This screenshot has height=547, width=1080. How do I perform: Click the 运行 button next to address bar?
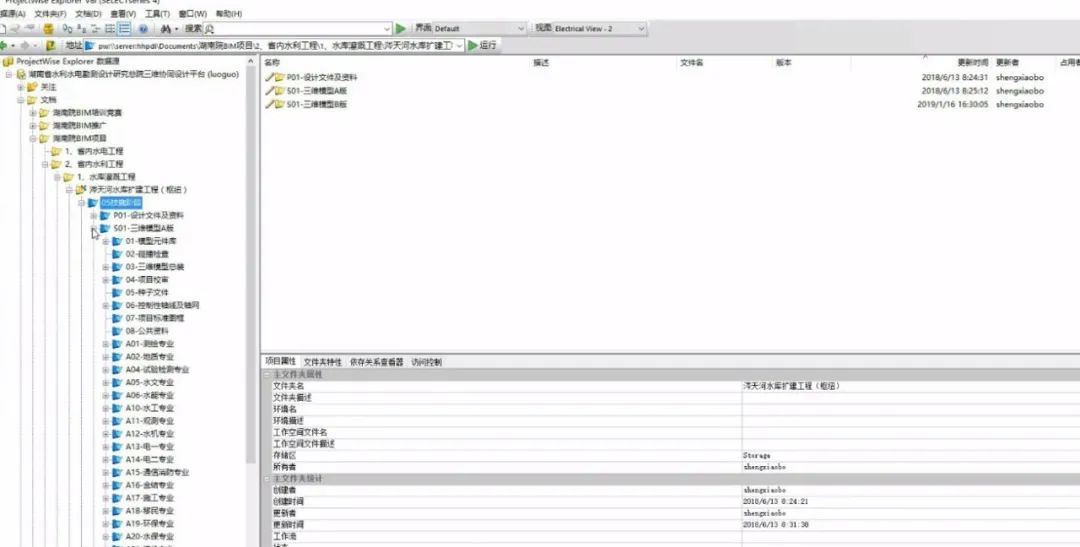[482, 46]
